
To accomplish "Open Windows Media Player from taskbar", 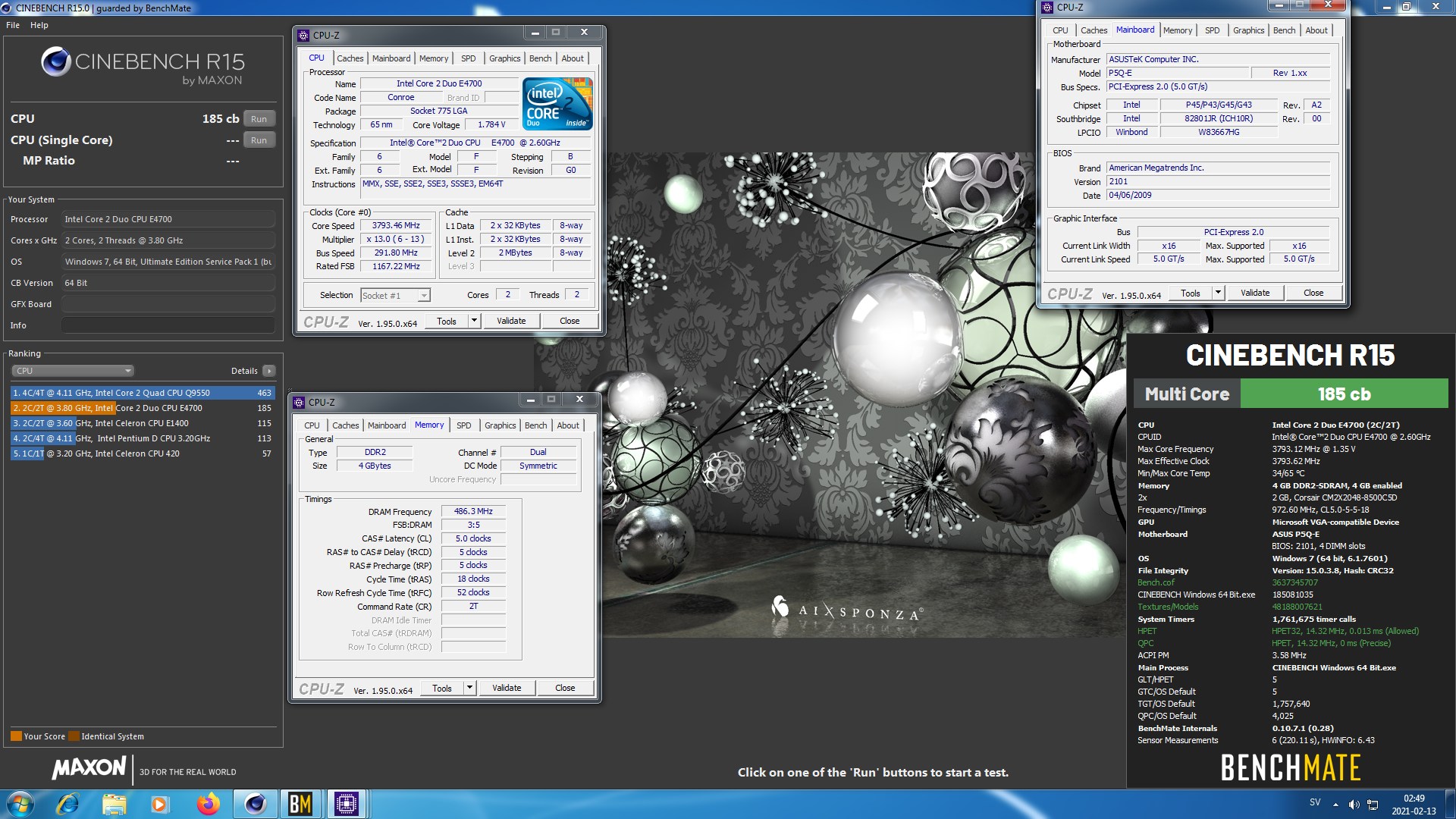I will [159, 804].
